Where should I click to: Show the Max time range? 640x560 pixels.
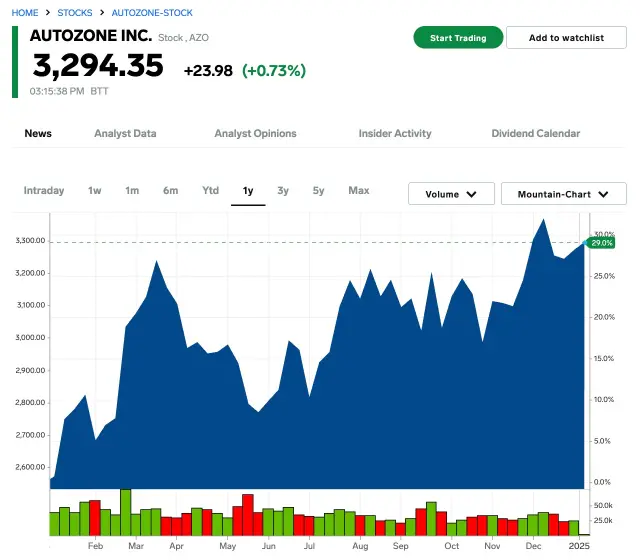(x=358, y=191)
